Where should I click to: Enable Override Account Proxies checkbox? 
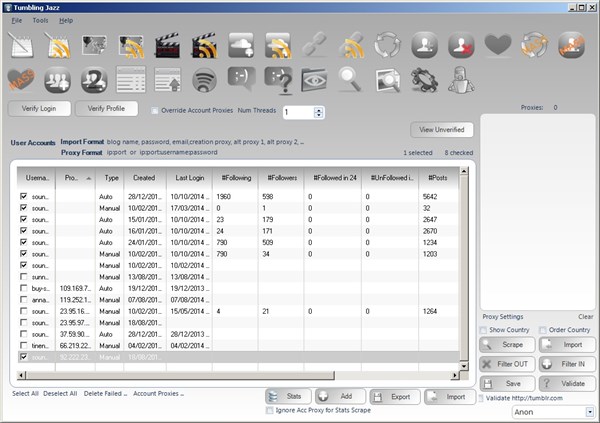click(155, 111)
